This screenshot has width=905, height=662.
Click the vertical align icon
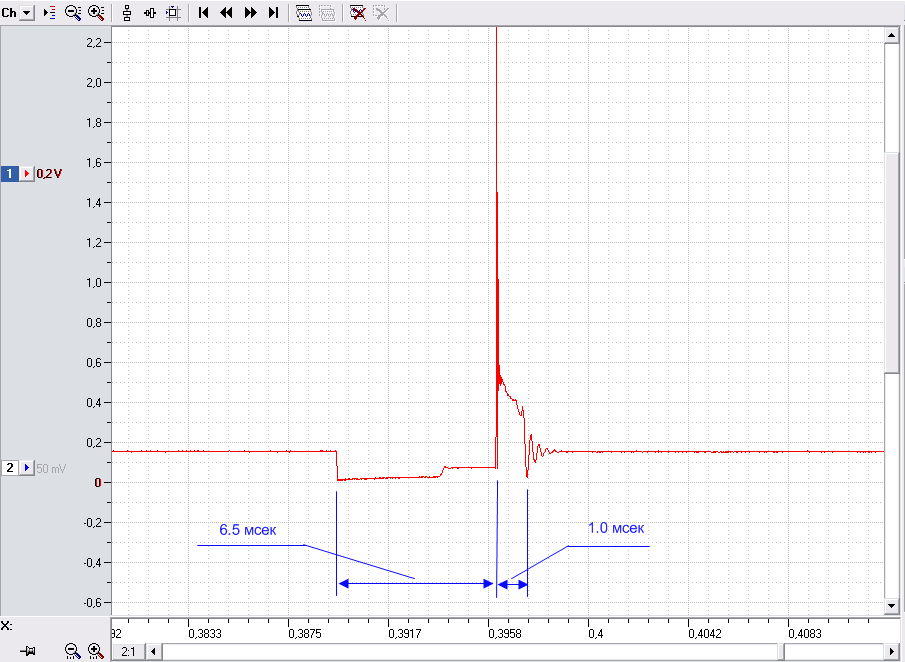pyautogui.click(x=127, y=13)
